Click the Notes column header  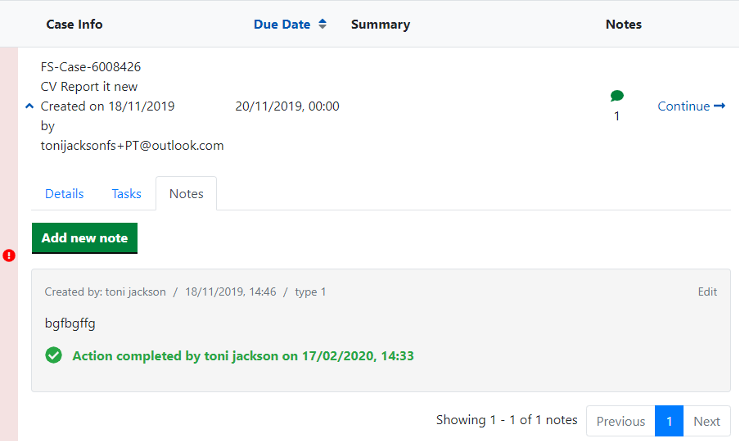coord(623,24)
